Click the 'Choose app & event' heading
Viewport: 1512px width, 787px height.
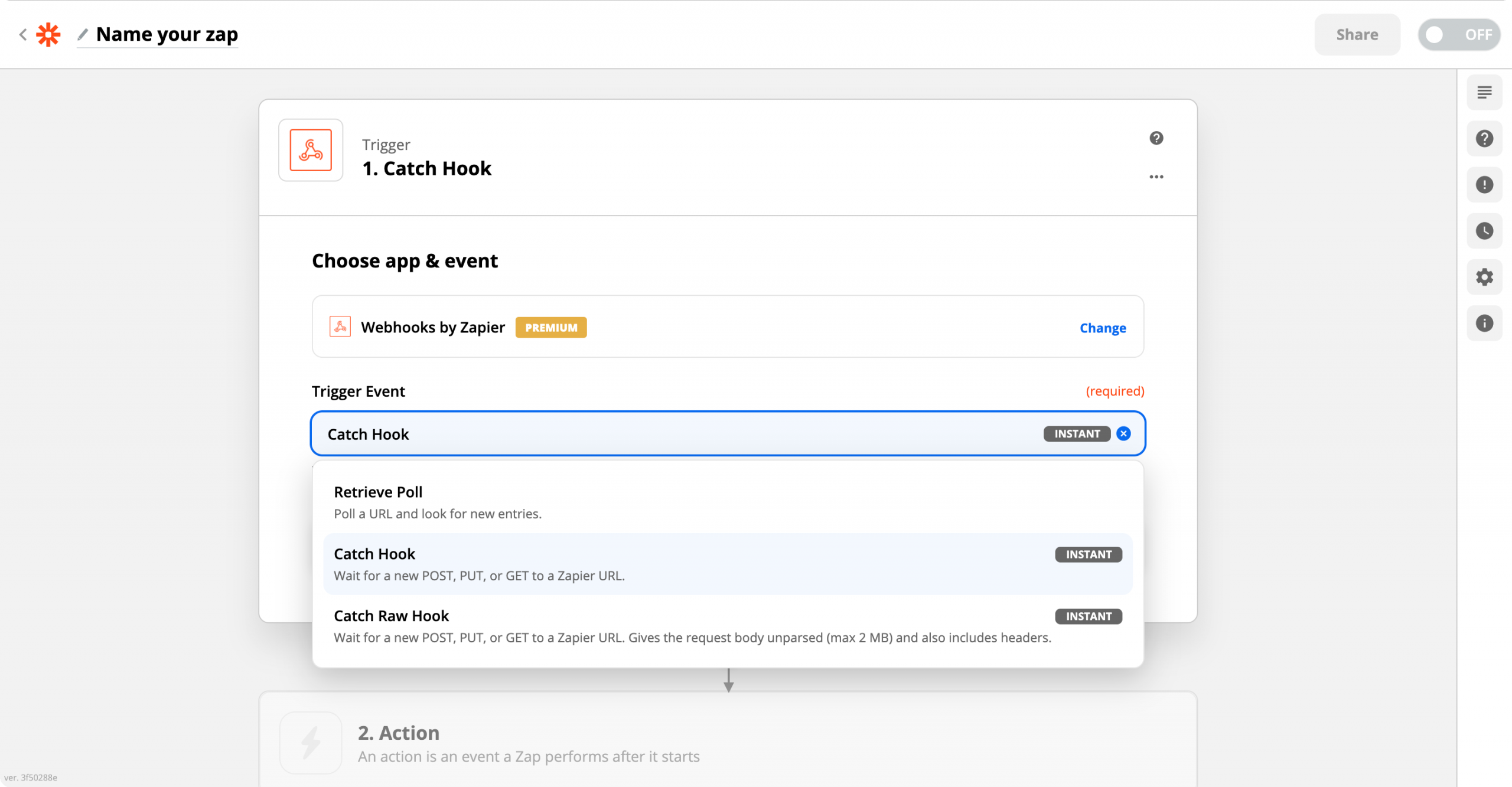pos(405,261)
